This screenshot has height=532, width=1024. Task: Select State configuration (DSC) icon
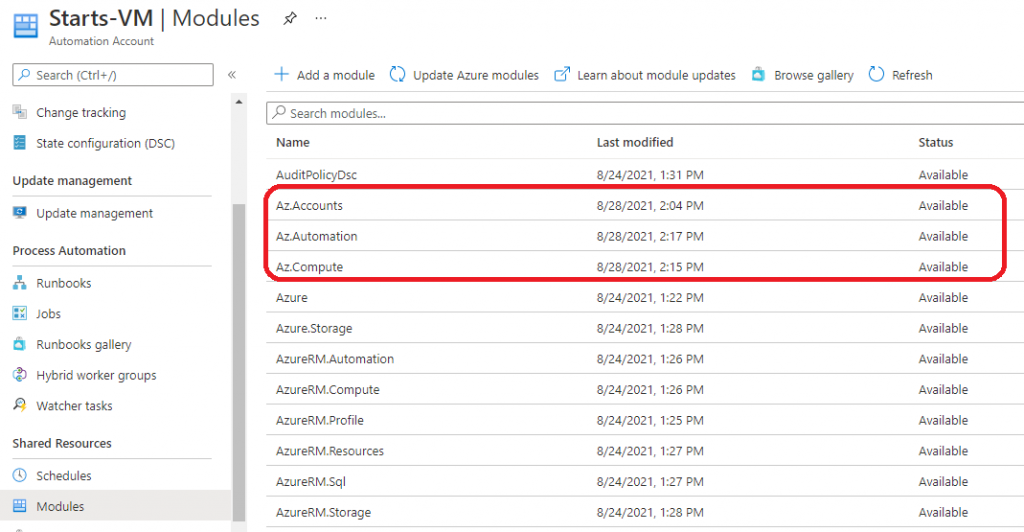coord(20,143)
